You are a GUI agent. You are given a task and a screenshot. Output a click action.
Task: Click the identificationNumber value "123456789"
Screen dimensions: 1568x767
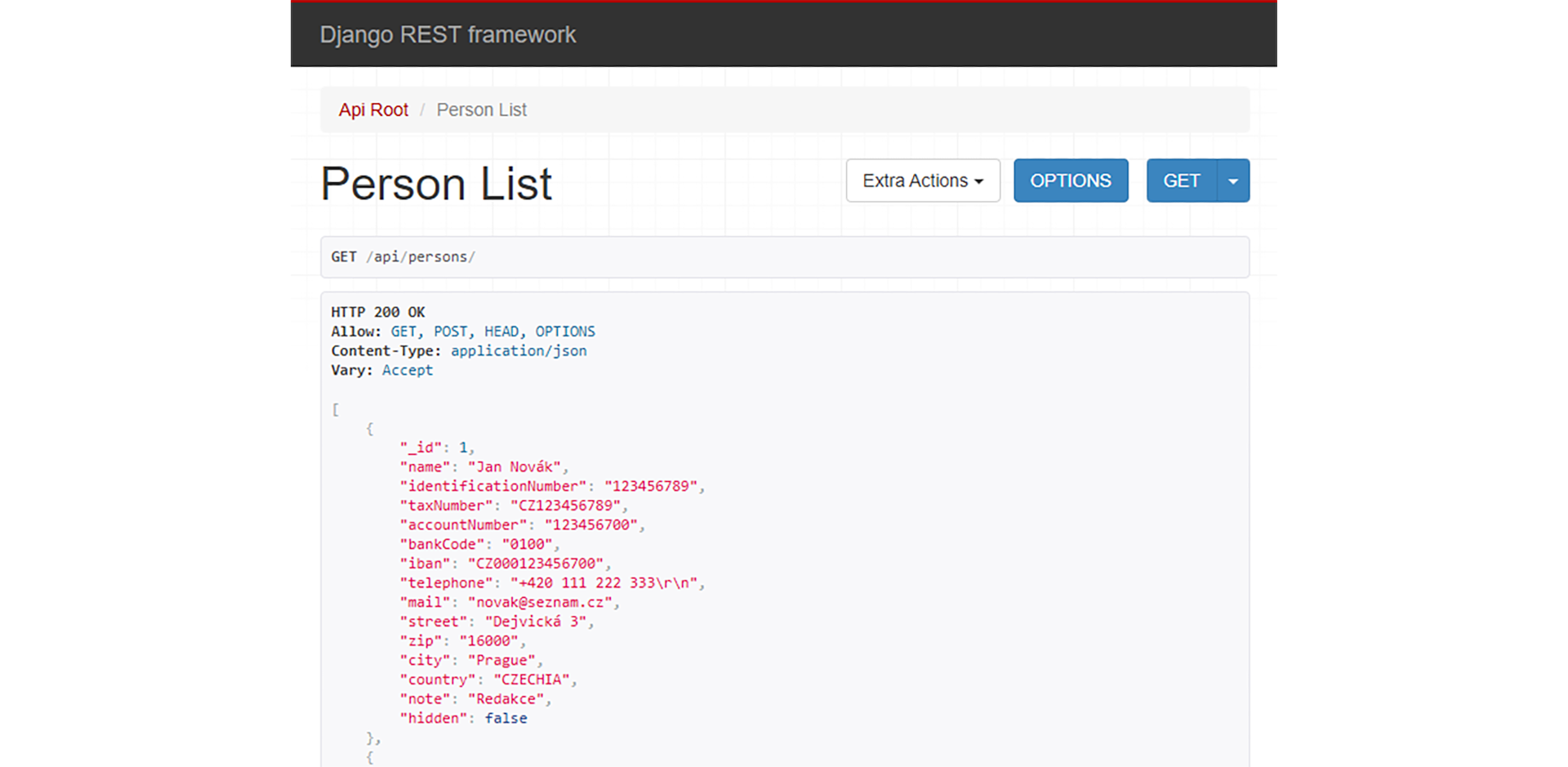pyautogui.click(x=651, y=486)
